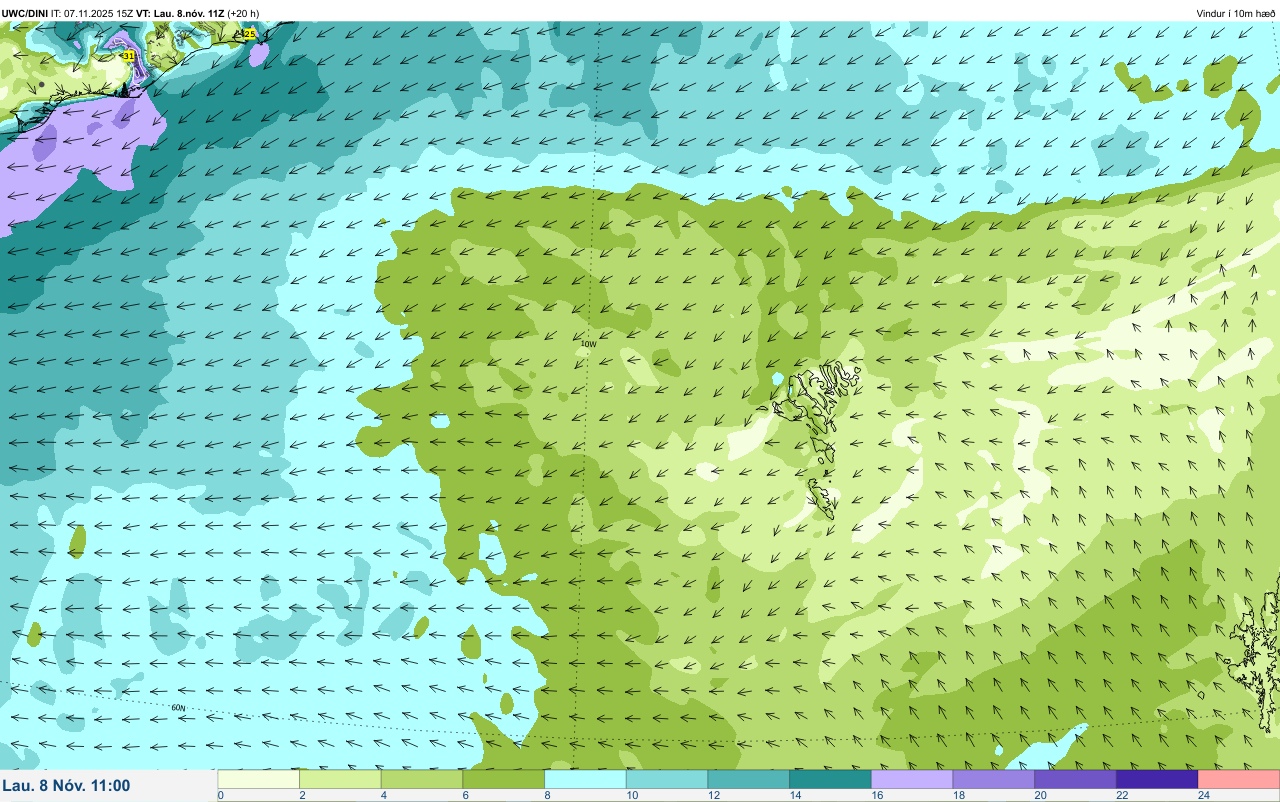
Task: Select the 8–10 m/s pale cyan legend swatch
Action: tap(585, 778)
